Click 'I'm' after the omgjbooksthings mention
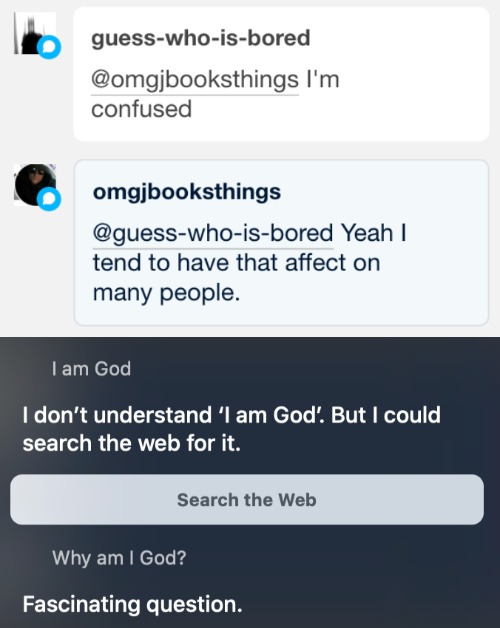The image size is (500, 628). pyautogui.click(x=323, y=79)
